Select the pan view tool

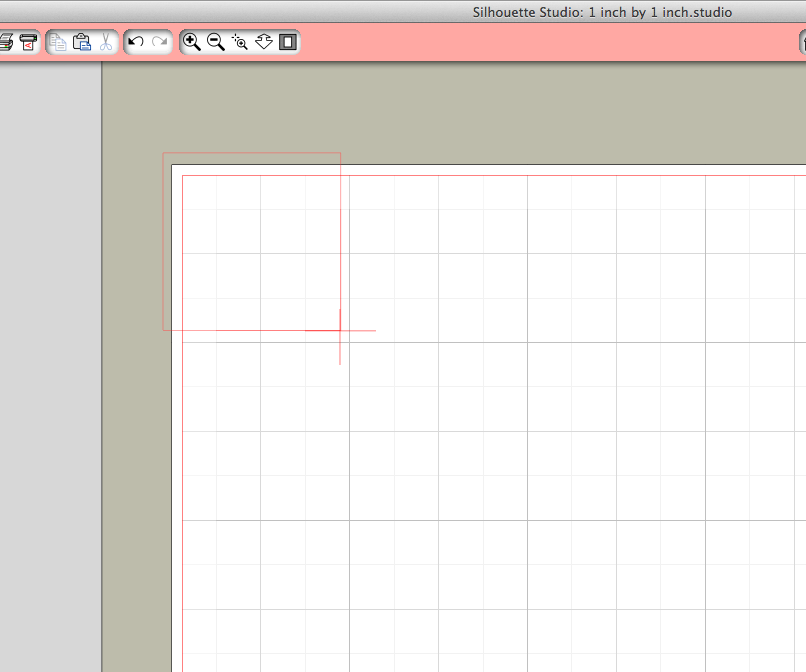pos(264,42)
